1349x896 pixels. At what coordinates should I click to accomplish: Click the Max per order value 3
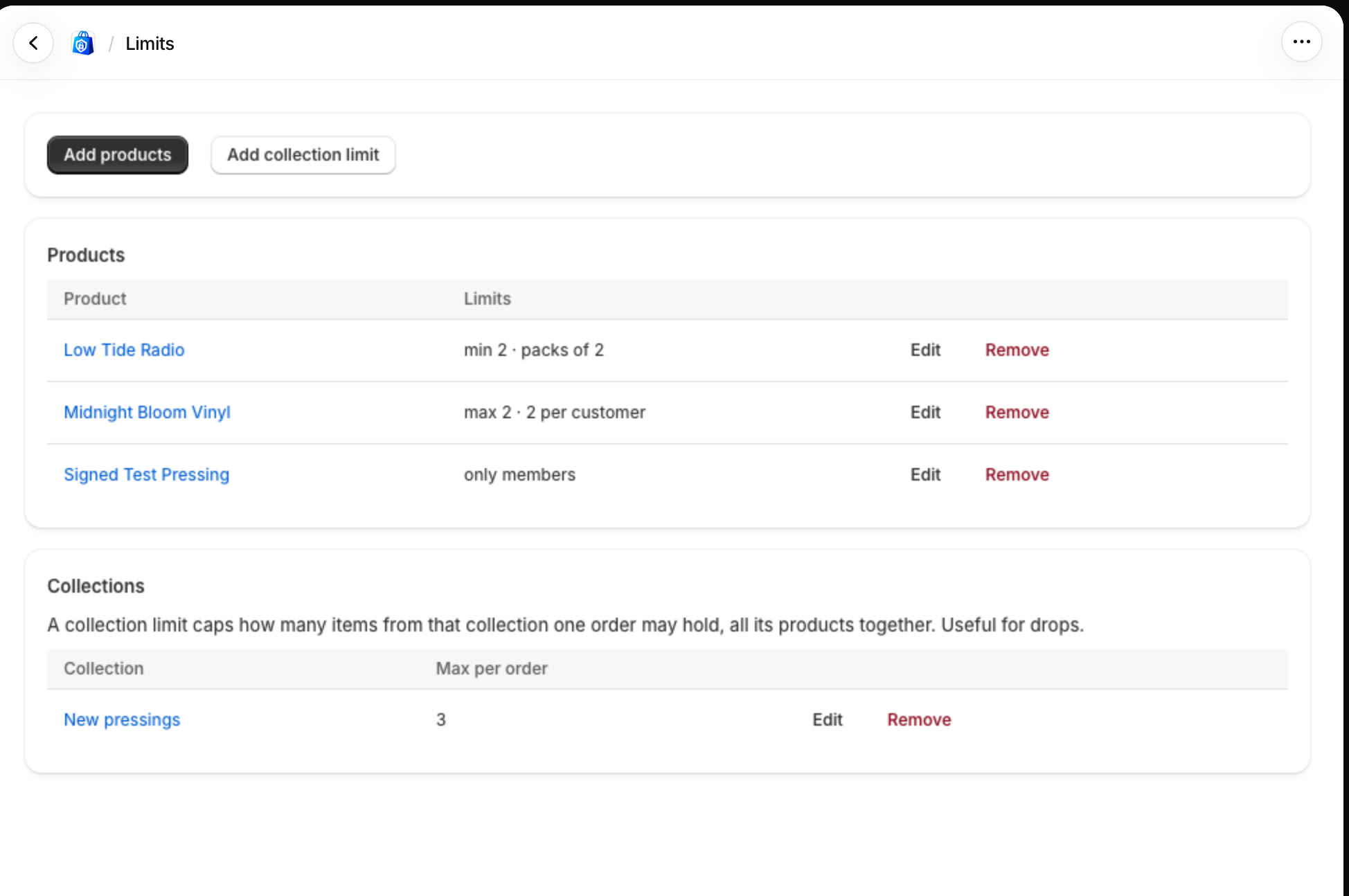[x=440, y=719]
